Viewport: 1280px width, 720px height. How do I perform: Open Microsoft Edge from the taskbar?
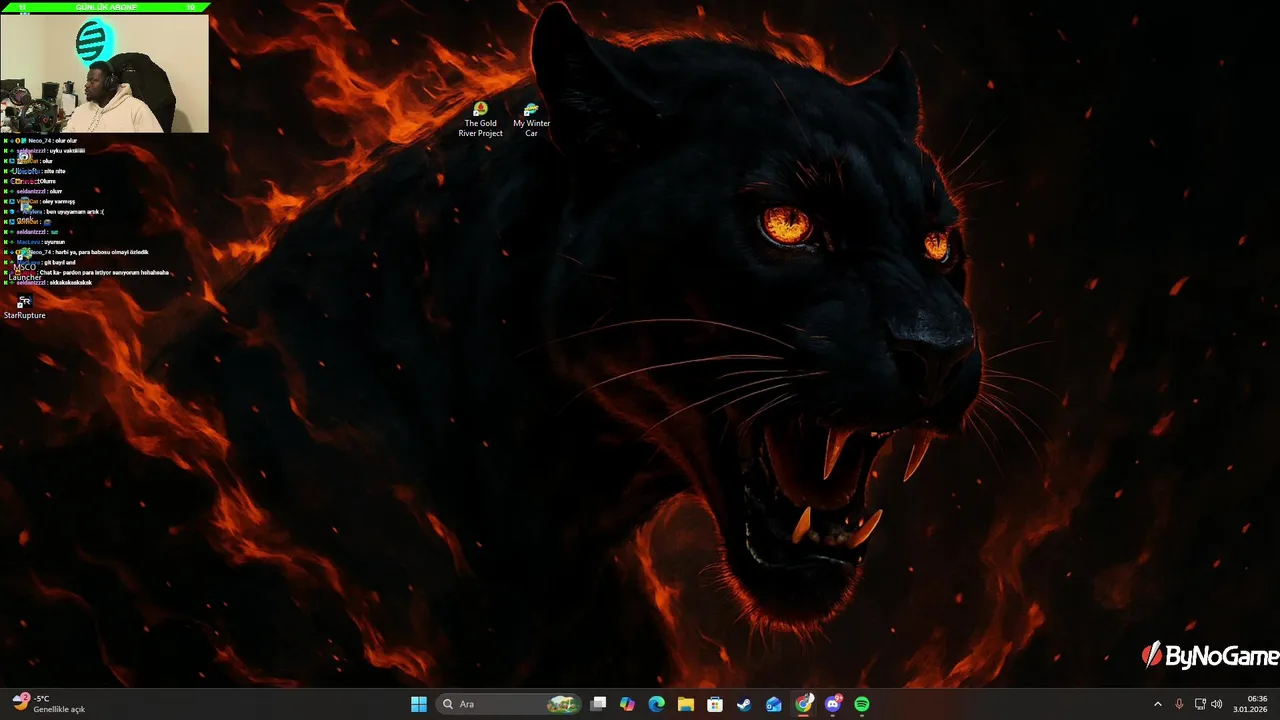(656, 704)
